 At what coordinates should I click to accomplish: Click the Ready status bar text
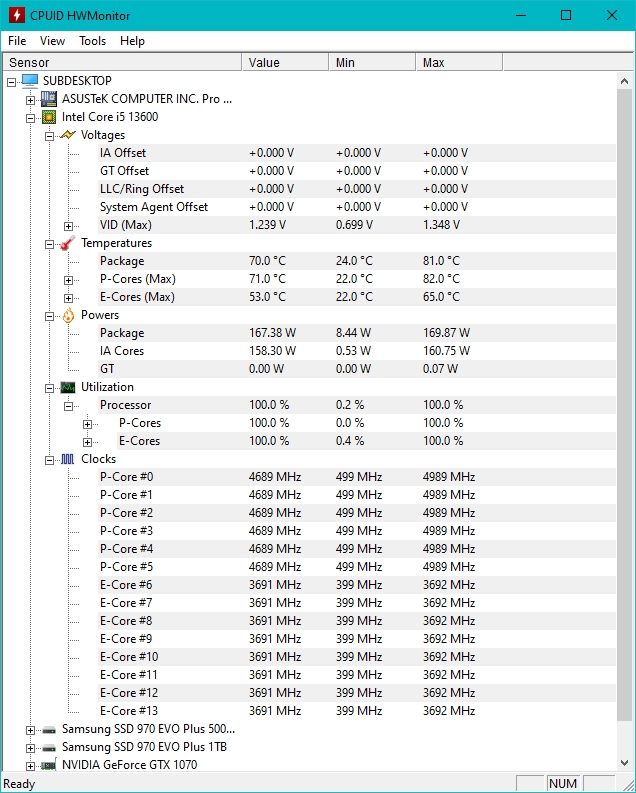pyautogui.click(x=19, y=784)
